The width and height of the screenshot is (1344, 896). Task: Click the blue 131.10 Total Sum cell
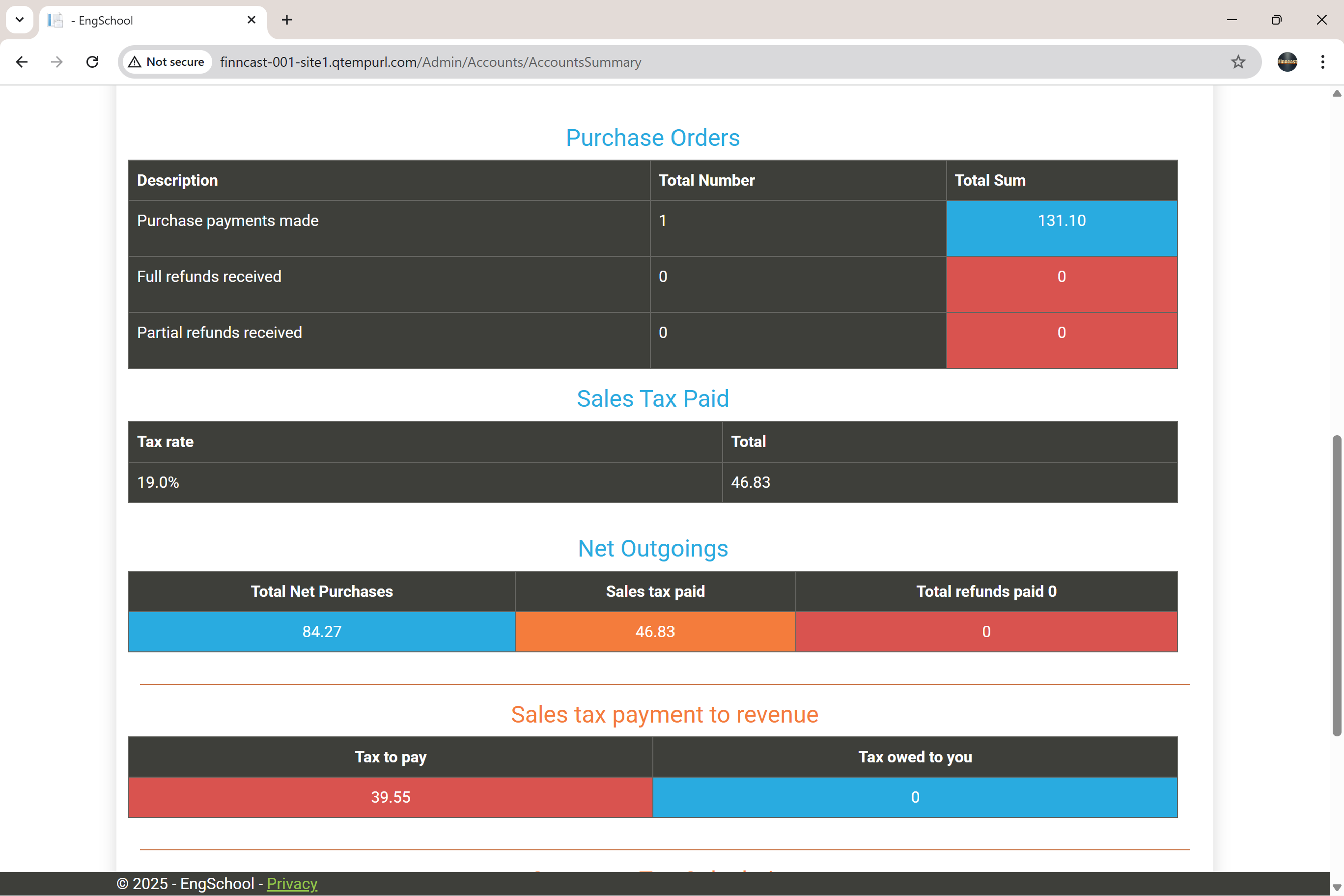pyautogui.click(x=1061, y=228)
